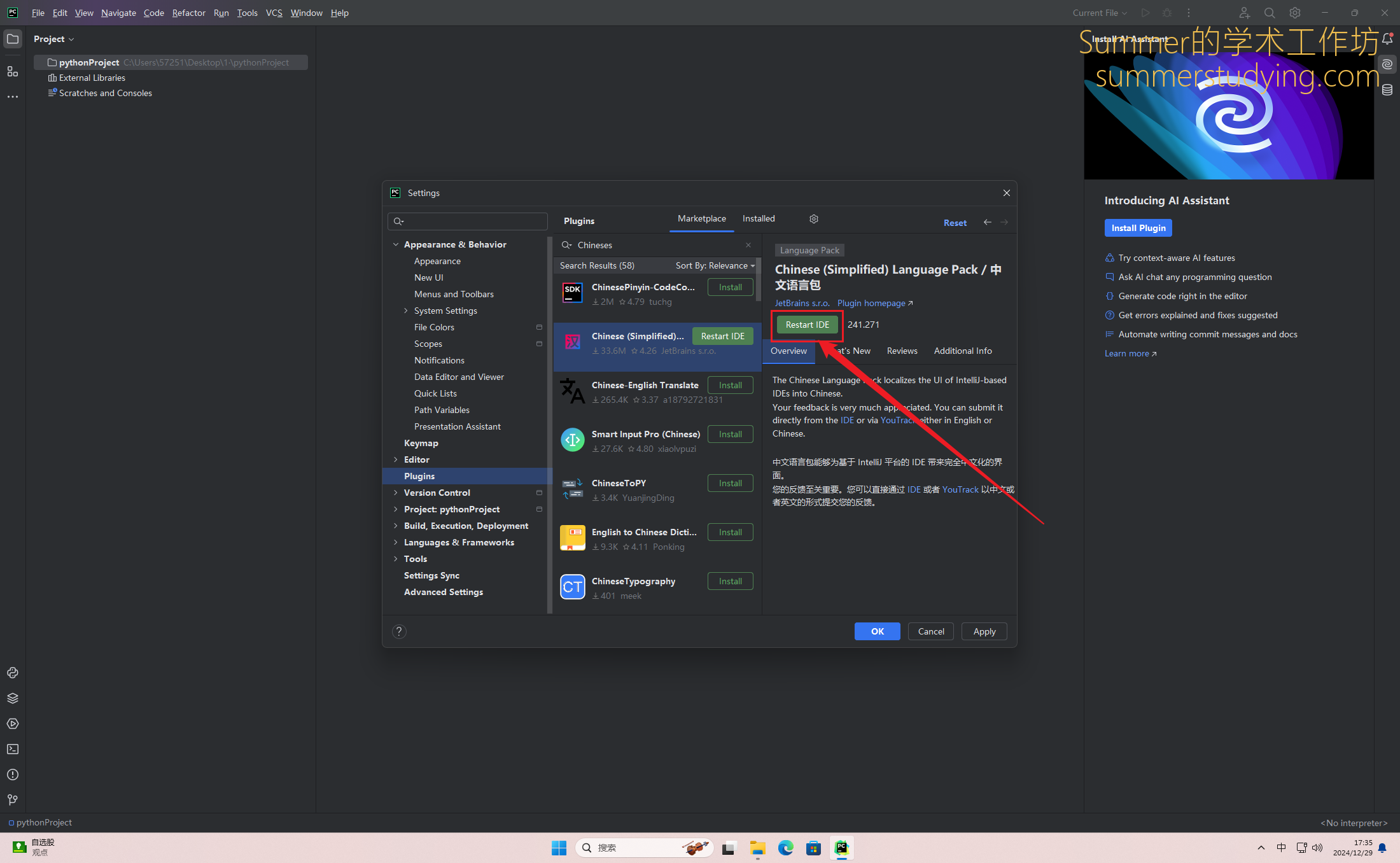Select the Scratches and Consoles node
Screen dimensions: 1400x863
click(x=106, y=93)
